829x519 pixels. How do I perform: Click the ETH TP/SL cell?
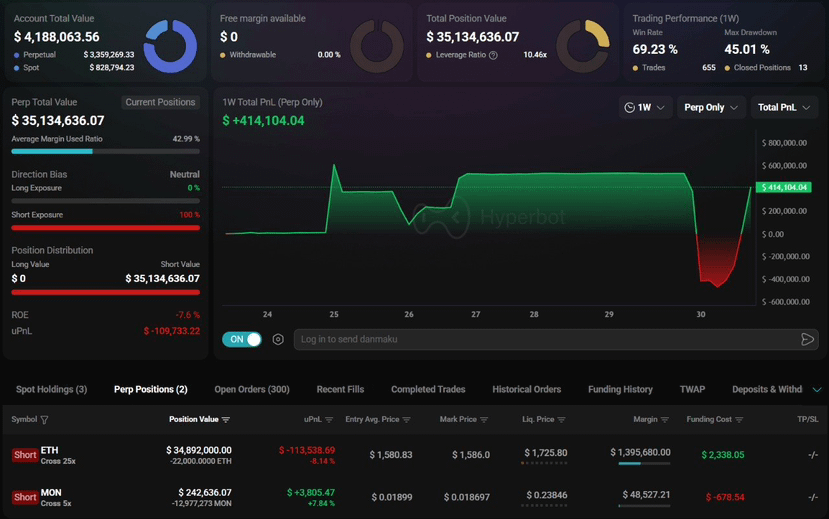pos(813,455)
